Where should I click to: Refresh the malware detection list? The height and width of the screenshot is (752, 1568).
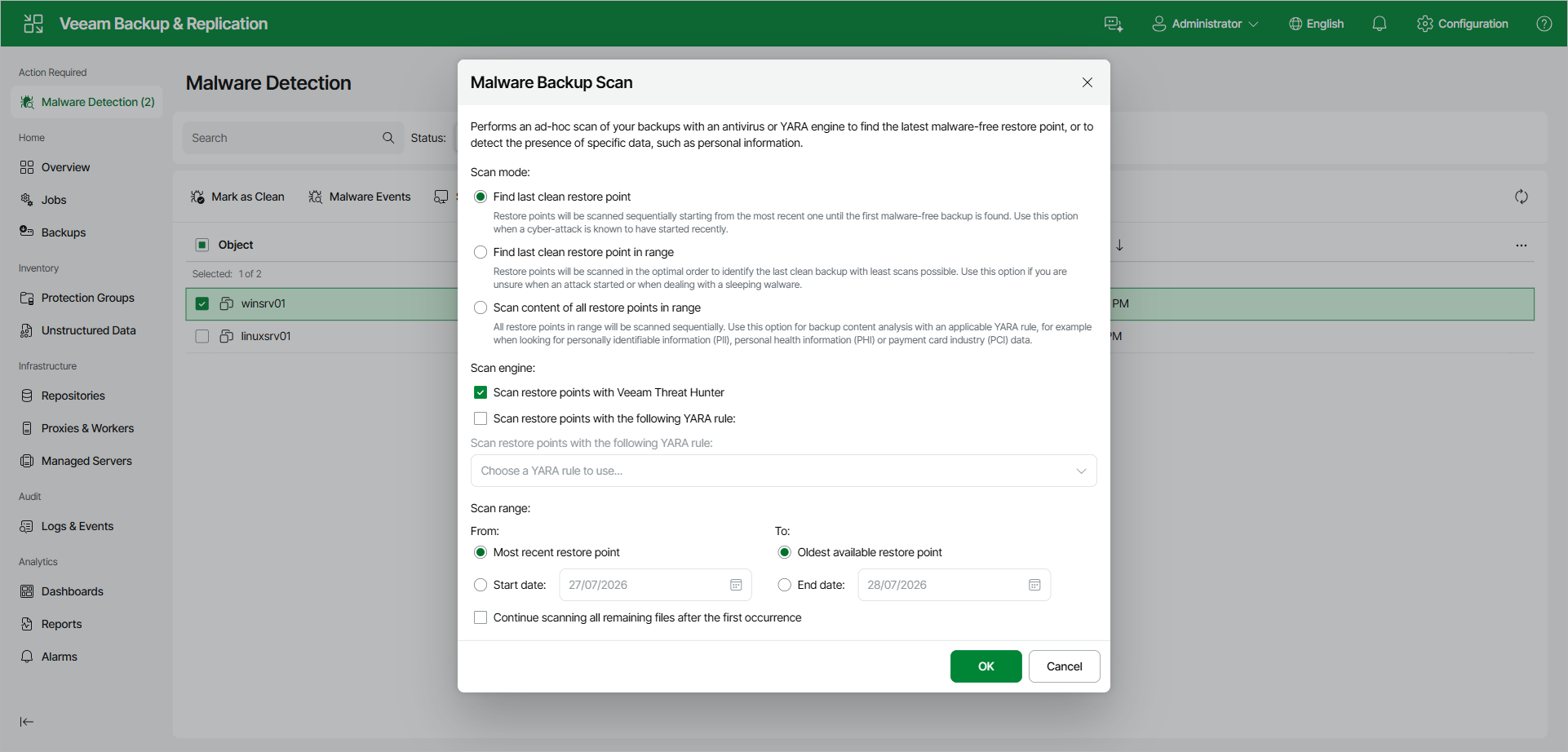pos(1521,197)
